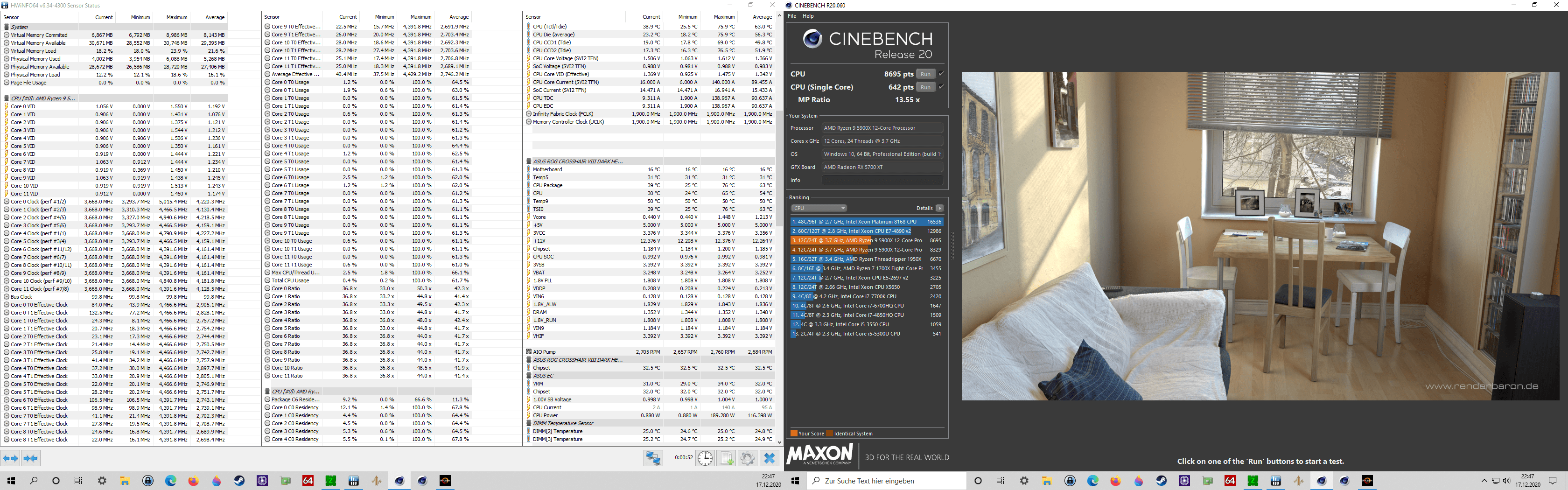Open the notification center icon

[1552, 481]
